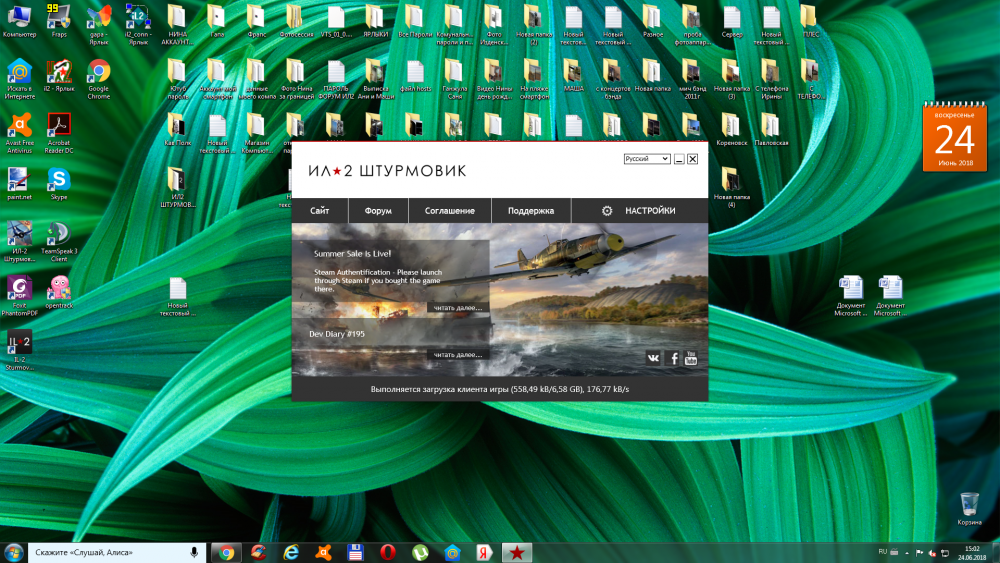This screenshot has width=1000, height=563.
Task: Open the il2 - Ярлык shortcut
Action: pos(59,75)
